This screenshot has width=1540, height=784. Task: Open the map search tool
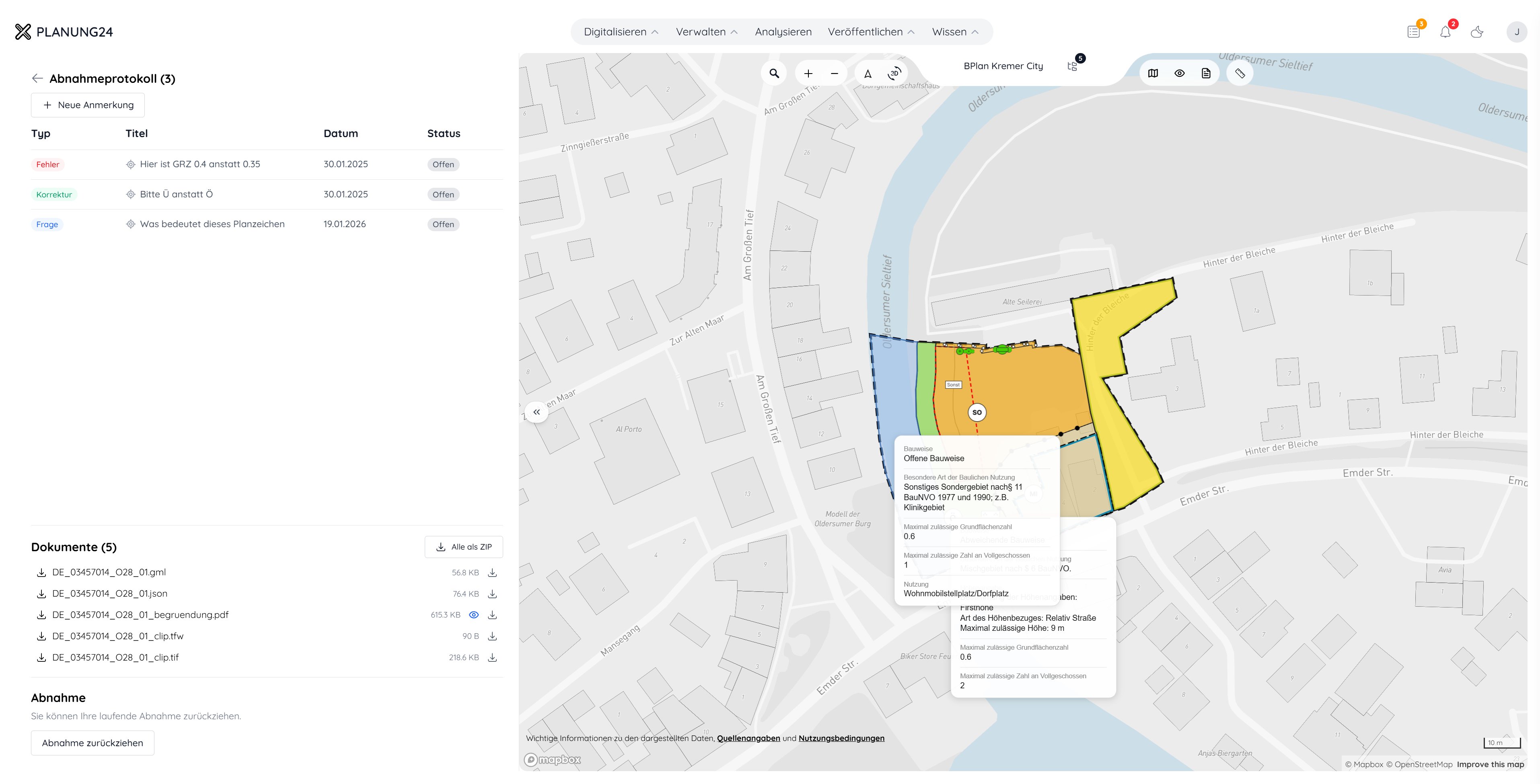[774, 74]
